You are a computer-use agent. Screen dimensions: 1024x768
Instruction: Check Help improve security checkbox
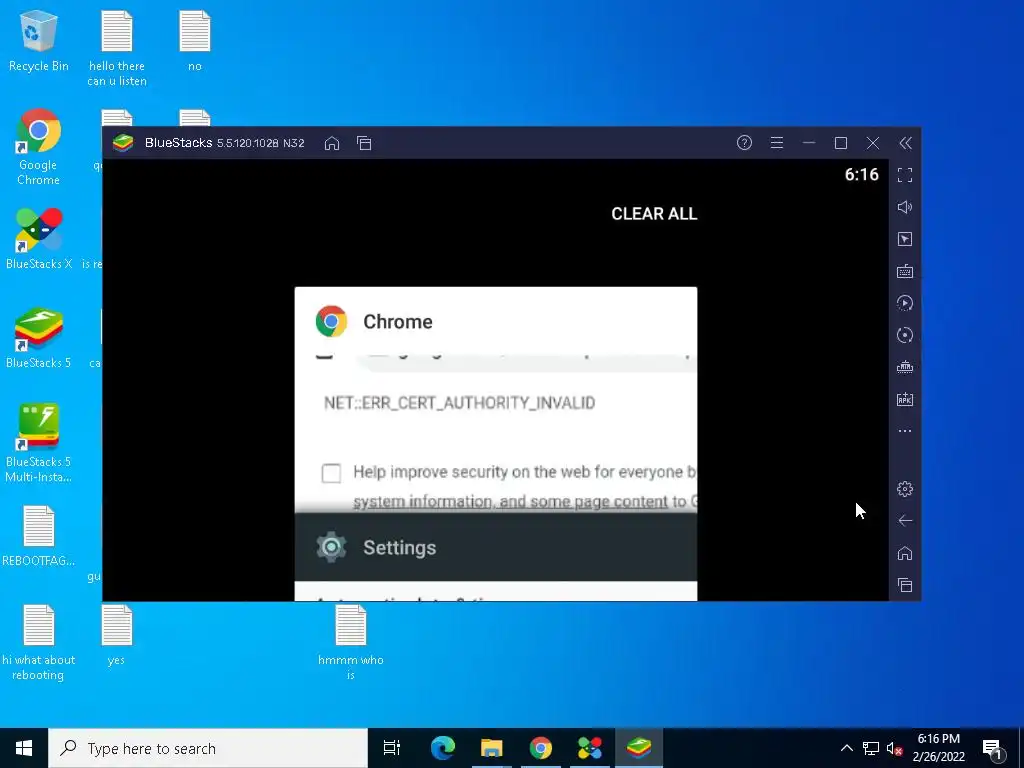pyautogui.click(x=331, y=473)
